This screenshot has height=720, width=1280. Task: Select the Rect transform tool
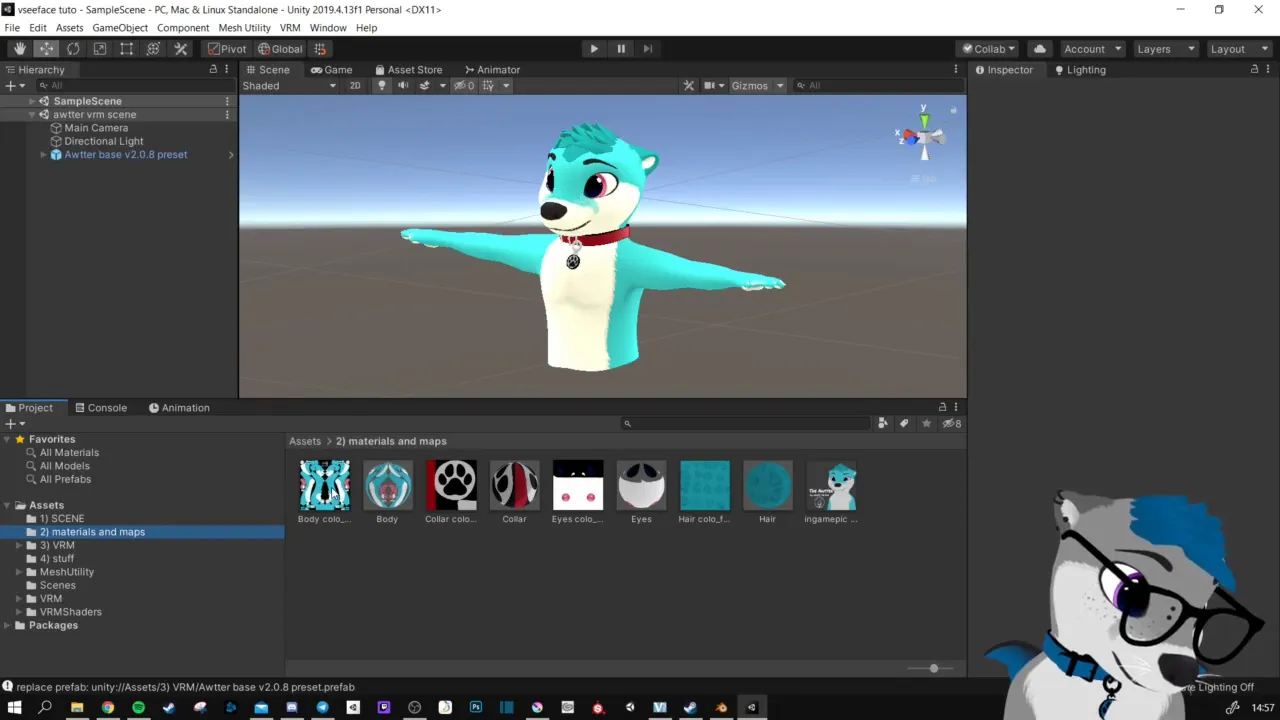click(127, 49)
